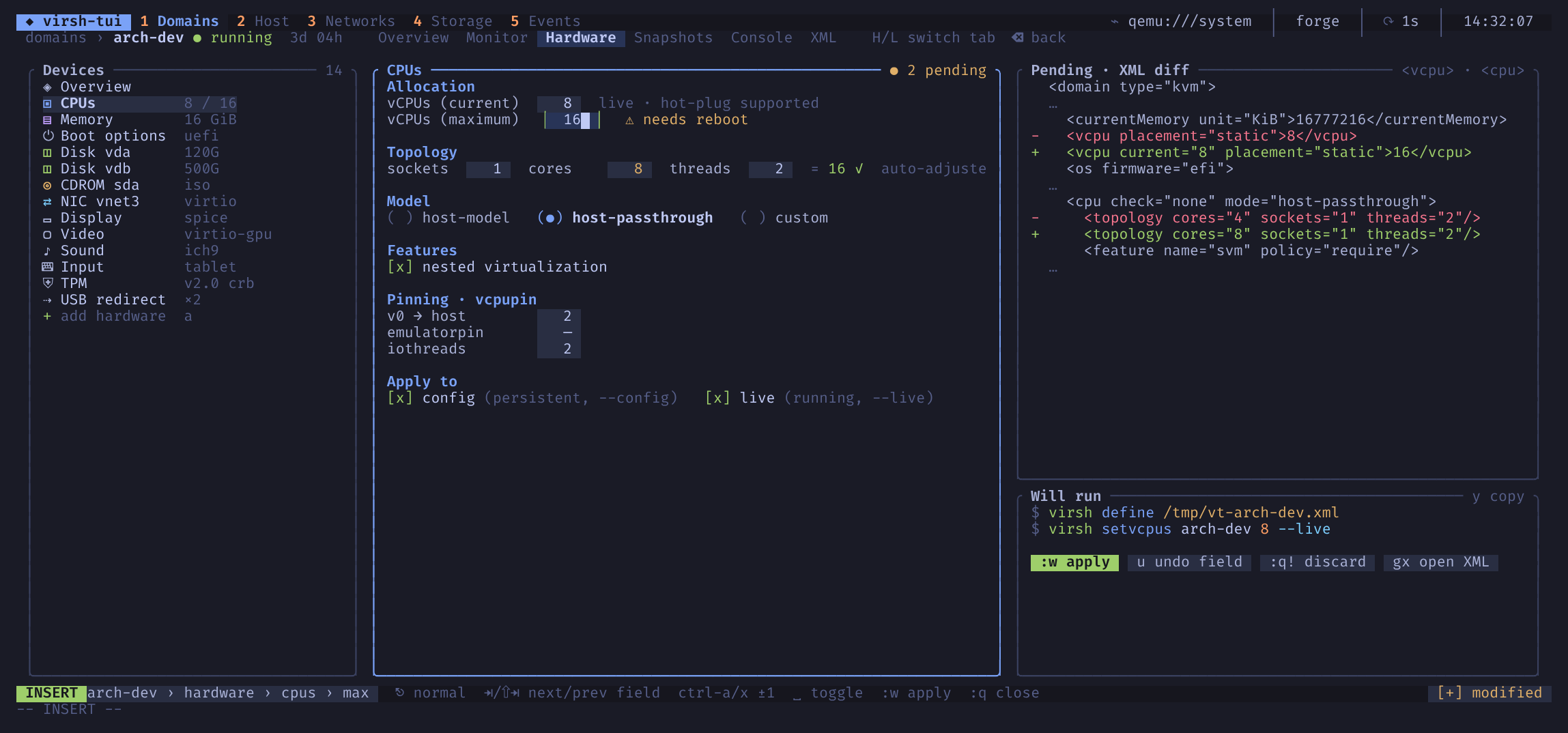
Task: Click the Video device icon
Action: point(47,235)
